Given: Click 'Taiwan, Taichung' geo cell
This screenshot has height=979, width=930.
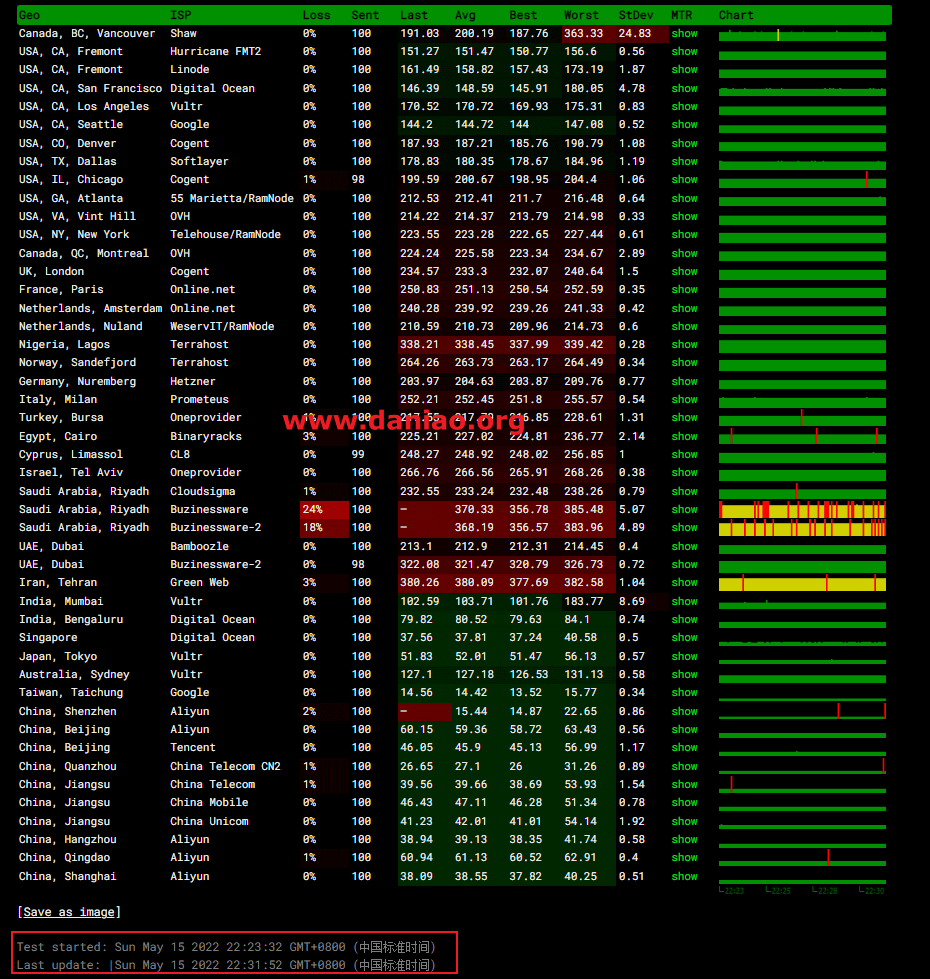Looking at the screenshot, I should pos(71,692).
